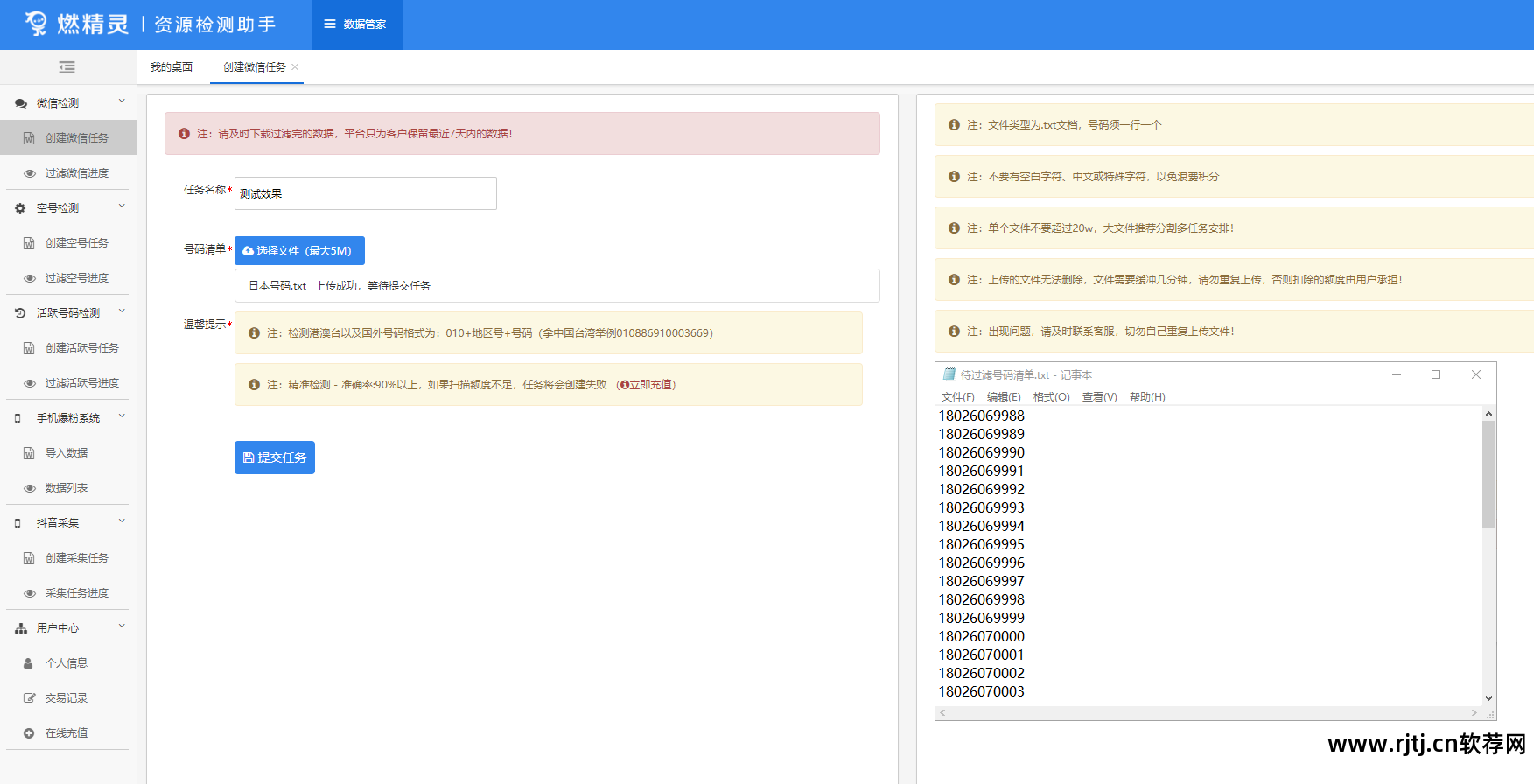Click the eye icon beside 过滤微信进度
The image size is (1534, 784).
[x=29, y=173]
